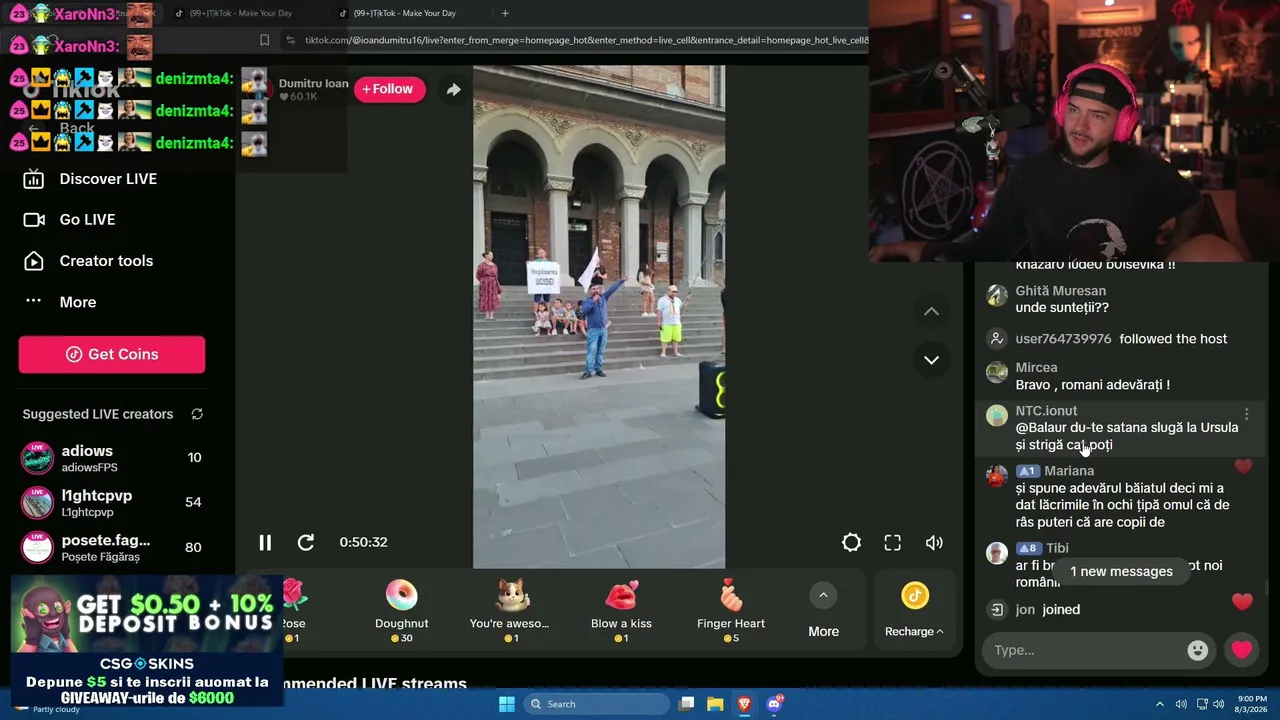This screenshot has height=720, width=1280.
Task: Open Windows Start menu
Action: pyautogui.click(x=506, y=704)
